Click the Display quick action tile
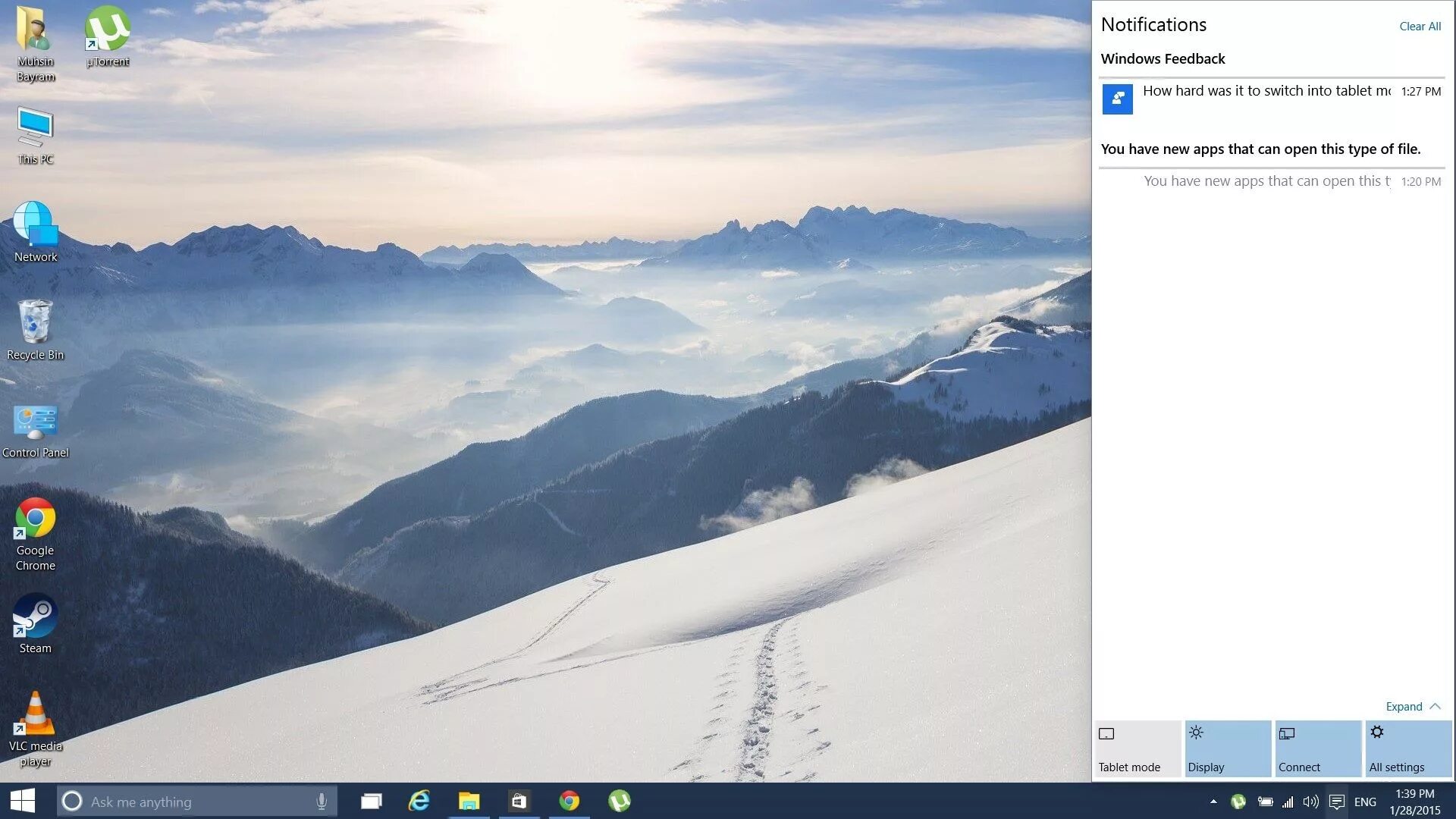Viewport: 1456px width, 819px height. point(1228,749)
